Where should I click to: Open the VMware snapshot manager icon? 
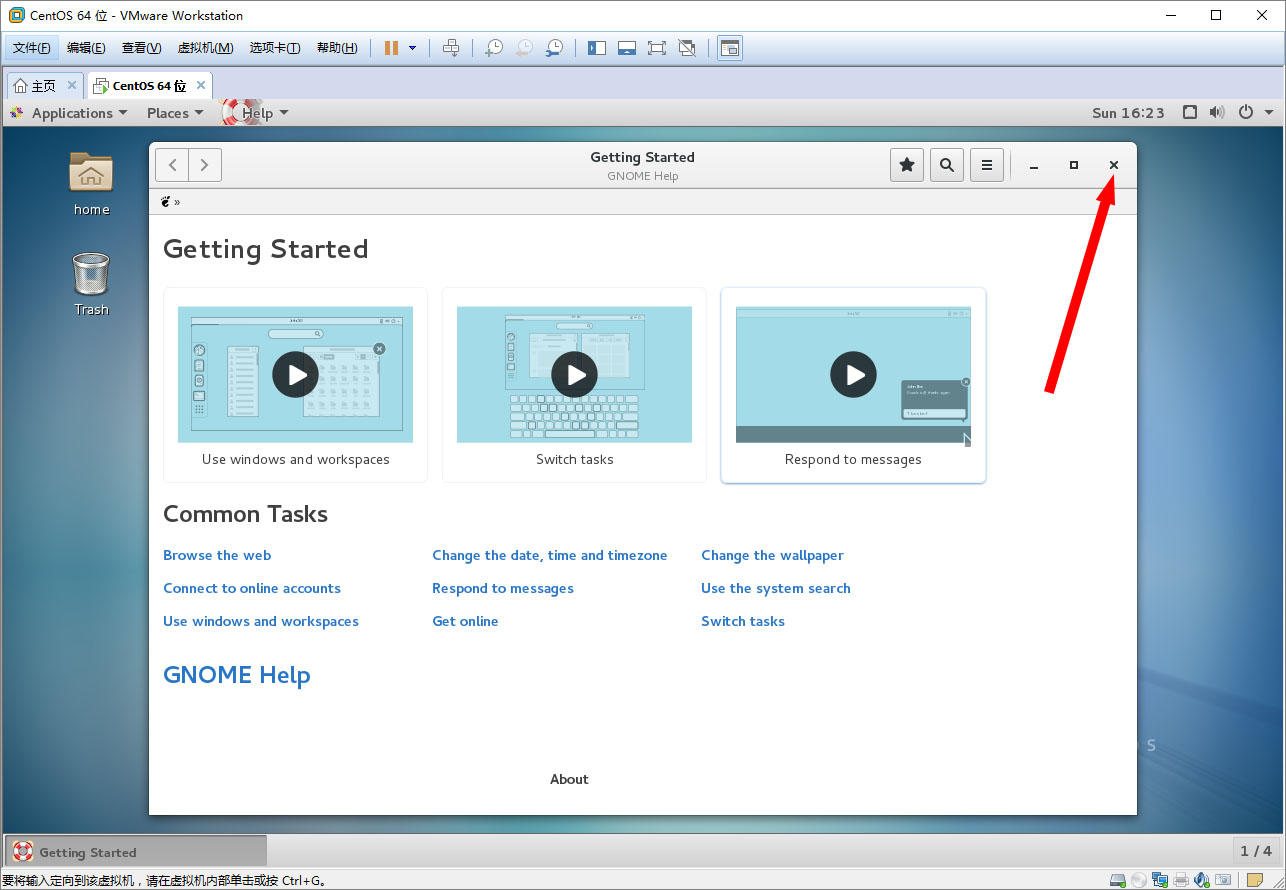(553, 48)
